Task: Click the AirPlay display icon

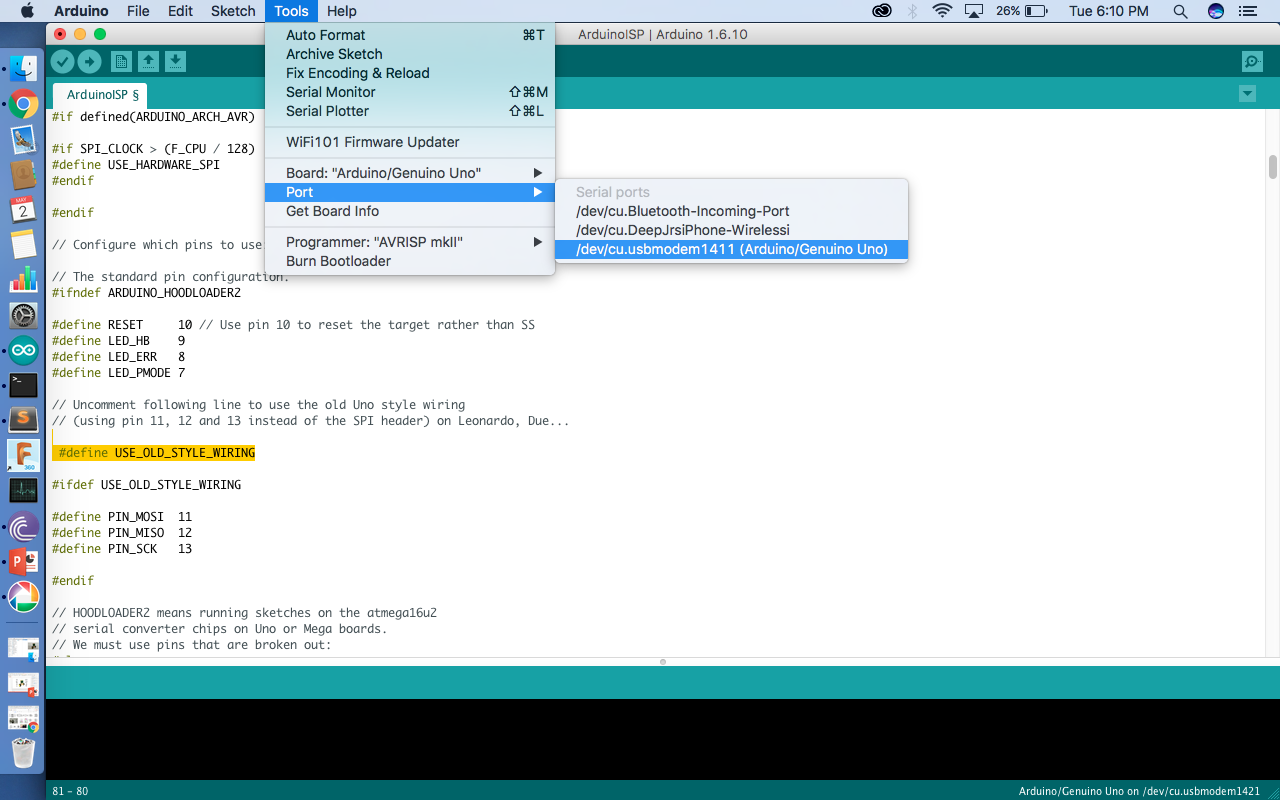Action: point(974,11)
